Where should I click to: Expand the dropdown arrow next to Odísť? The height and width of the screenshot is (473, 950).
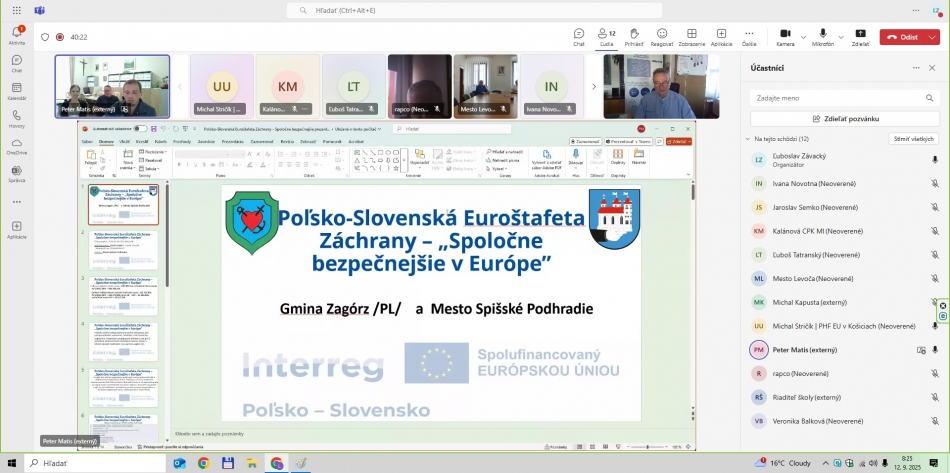pyautogui.click(x=932, y=37)
